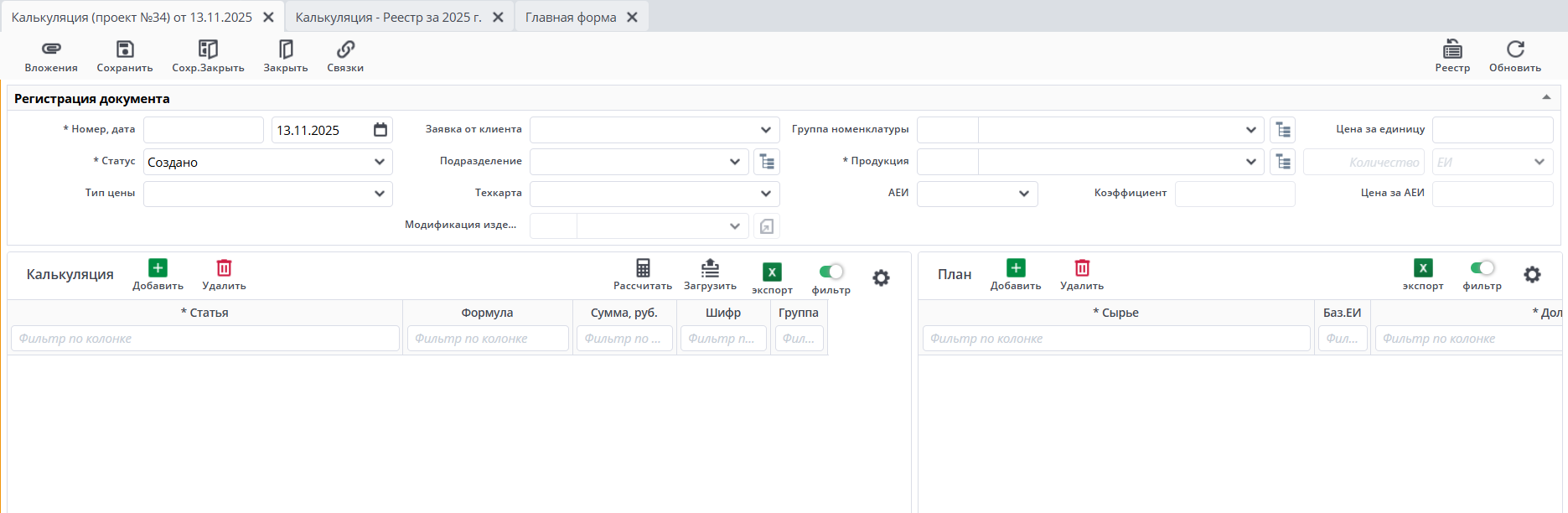Open the Калькуляция - Реестр за 2025 г. tab
1568x513 pixels.
pos(388,17)
